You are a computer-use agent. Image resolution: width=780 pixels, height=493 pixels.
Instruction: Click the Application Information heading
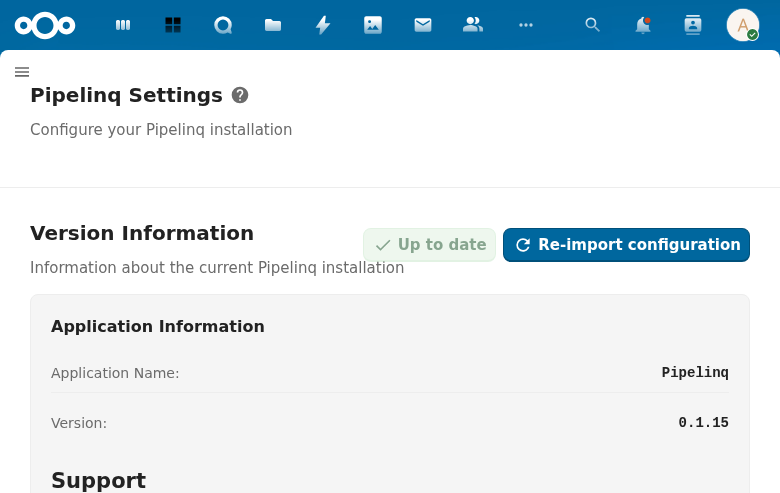pyautogui.click(x=158, y=326)
